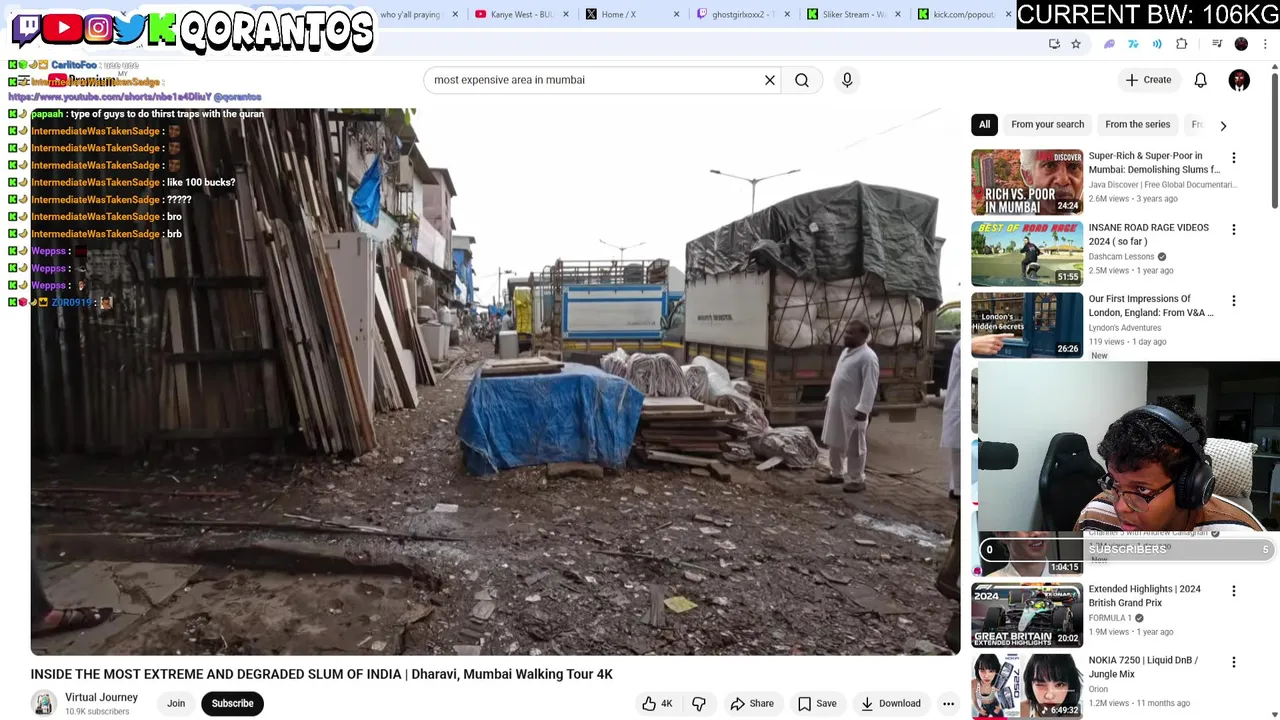Start voice search with the microphone

pyautogui.click(x=847, y=80)
